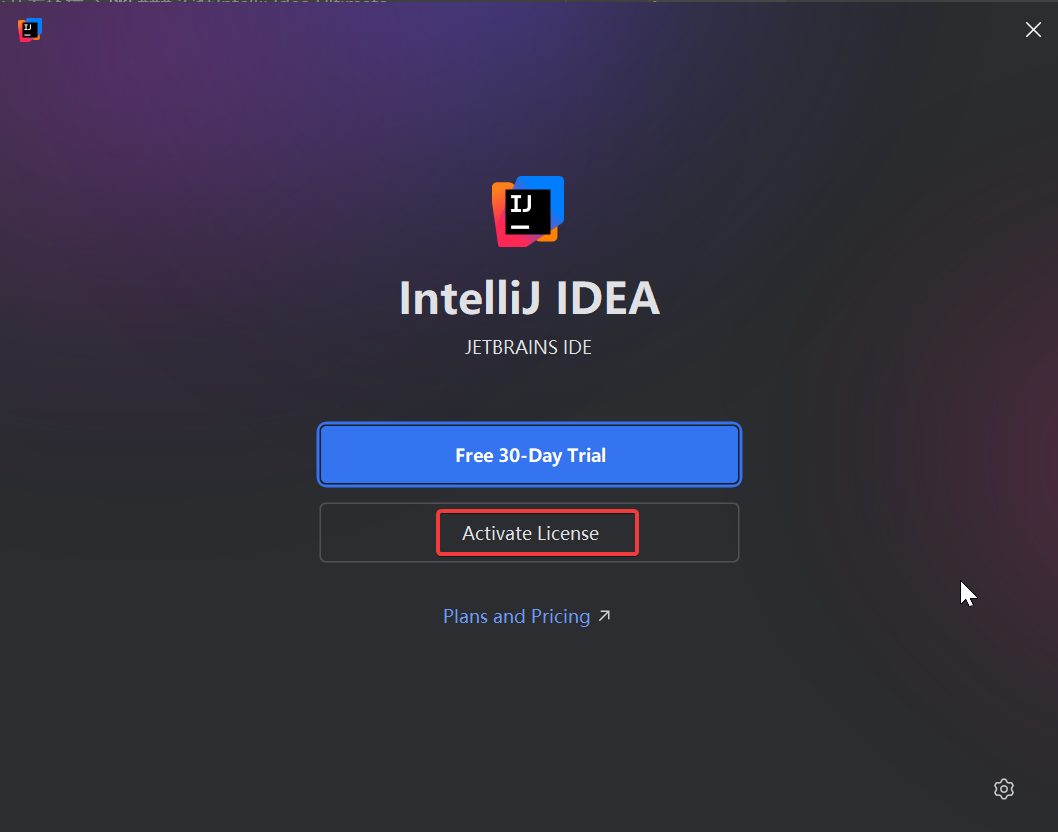Screen dimensions: 1058x832
Task: Click the options gear in the dialog corner
Action: (1004, 789)
